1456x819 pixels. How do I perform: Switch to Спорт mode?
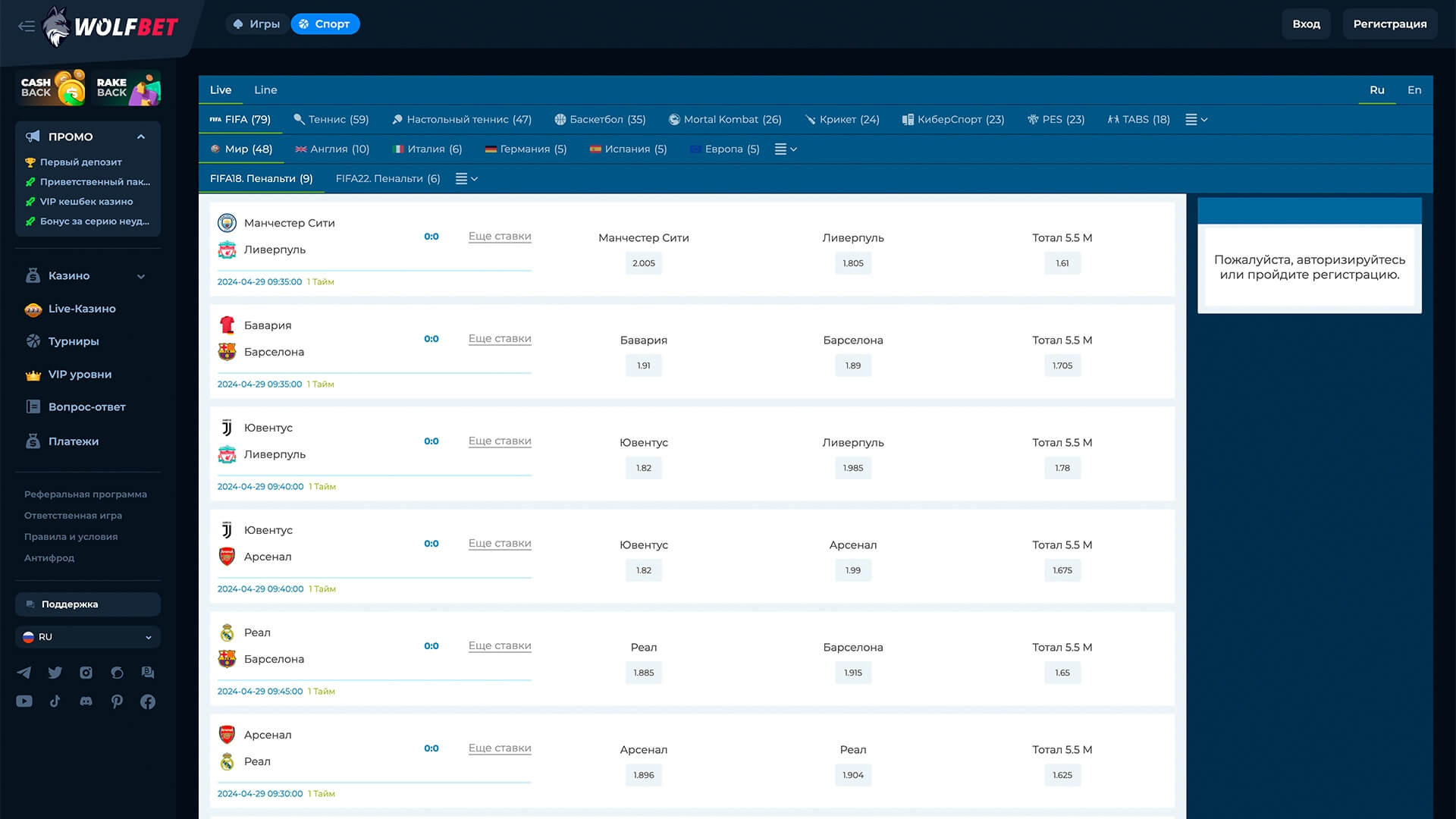click(x=325, y=24)
